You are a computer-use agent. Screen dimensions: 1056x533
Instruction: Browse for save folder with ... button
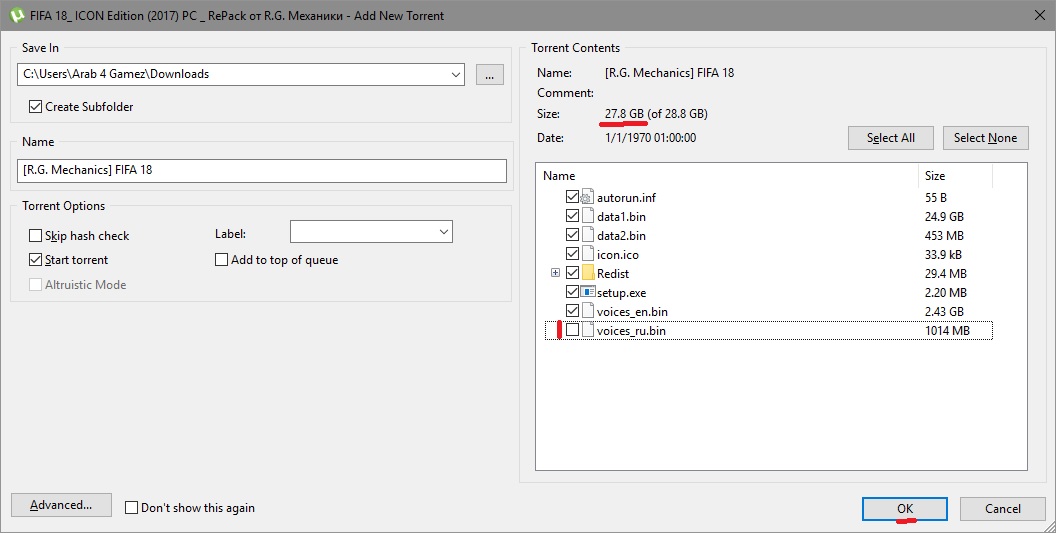click(x=490, y=74)
